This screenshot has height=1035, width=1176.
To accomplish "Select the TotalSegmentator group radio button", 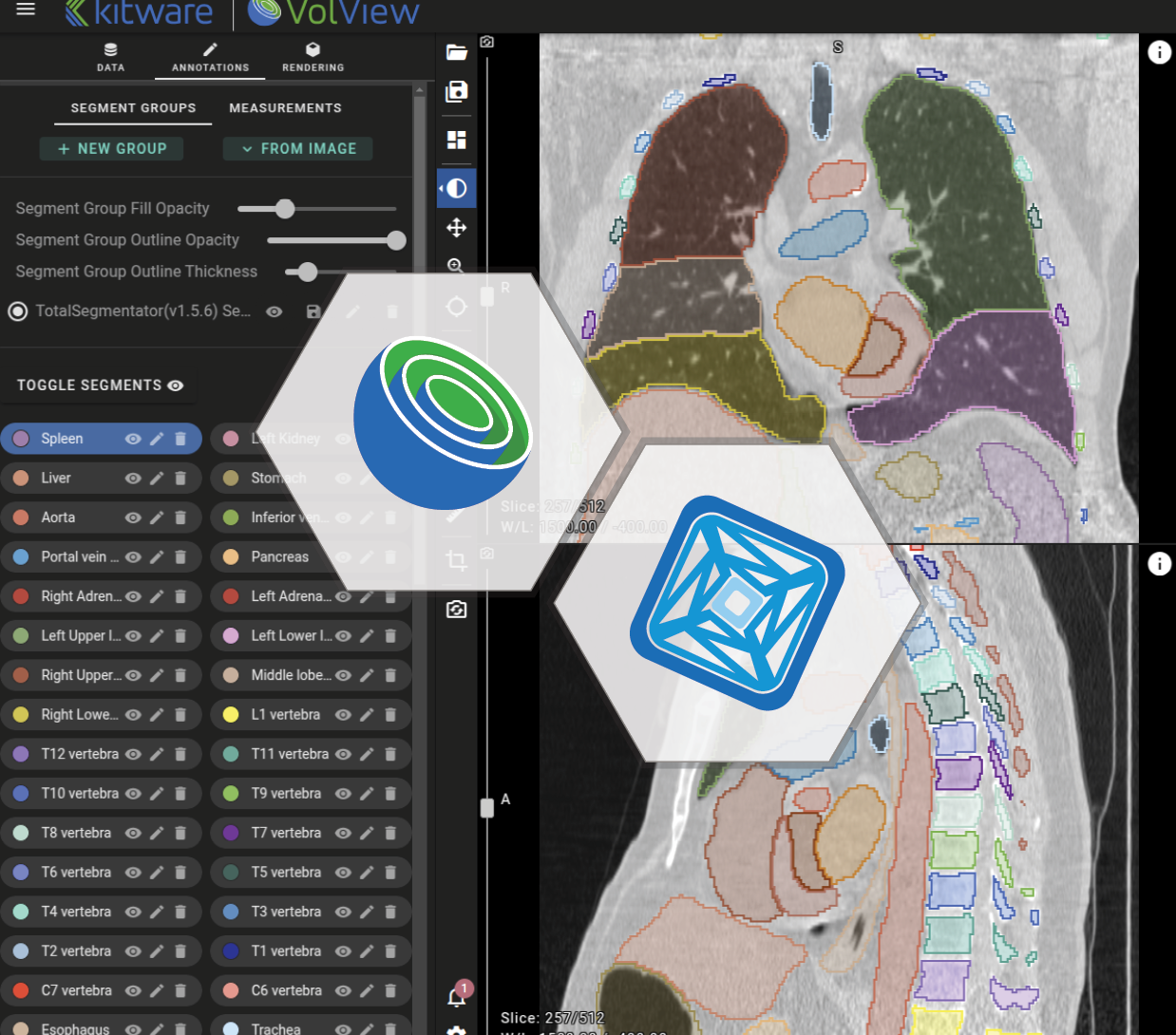I will (x=18, y=311).
